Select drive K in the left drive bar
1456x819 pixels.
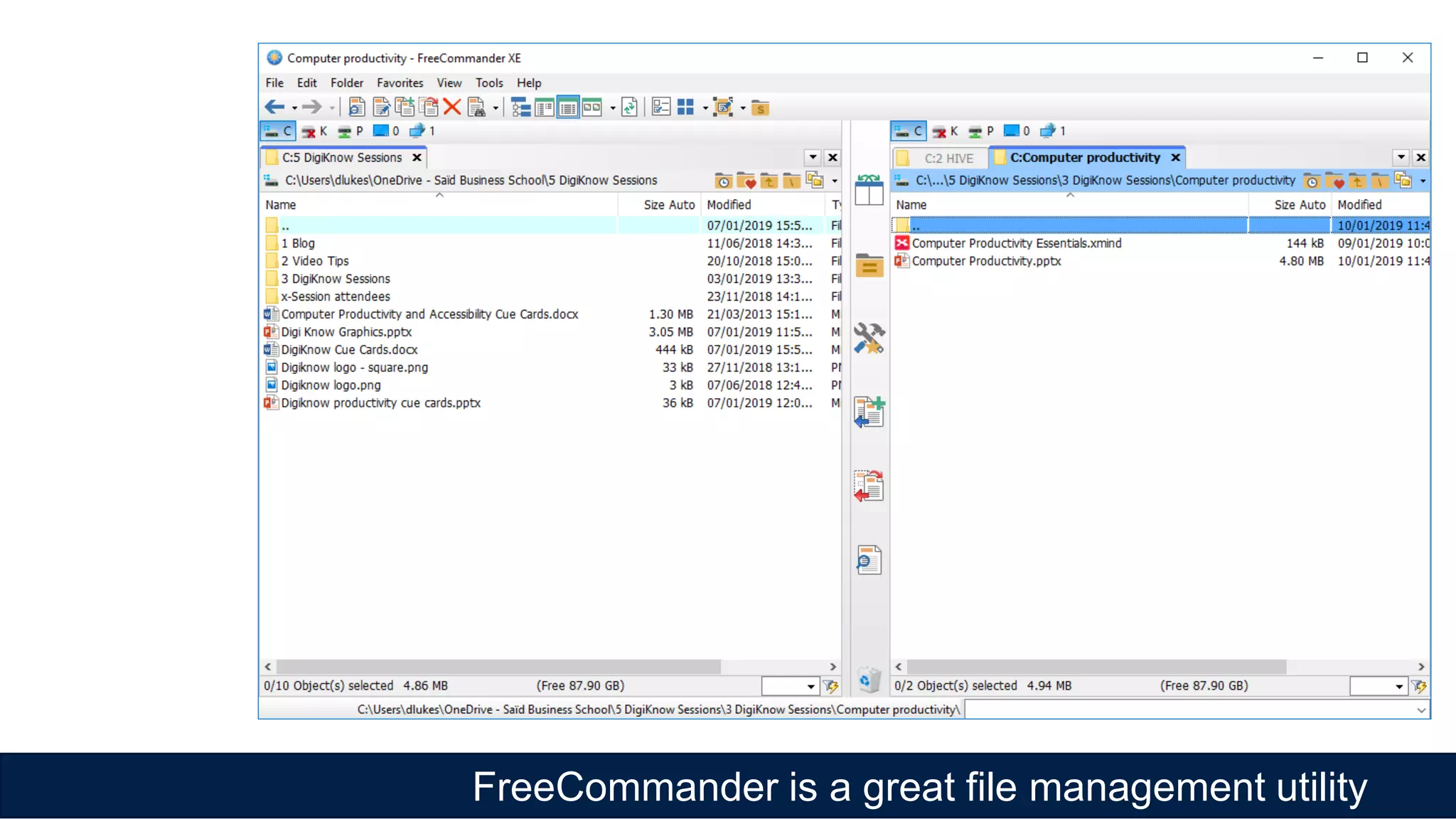click(314, 131)
